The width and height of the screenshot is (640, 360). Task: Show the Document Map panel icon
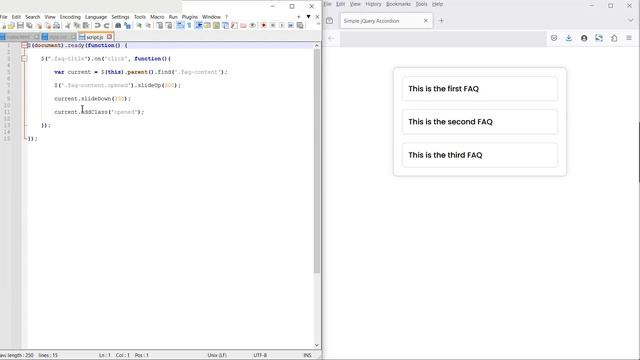pyautogui.click(x=216, y=25)
